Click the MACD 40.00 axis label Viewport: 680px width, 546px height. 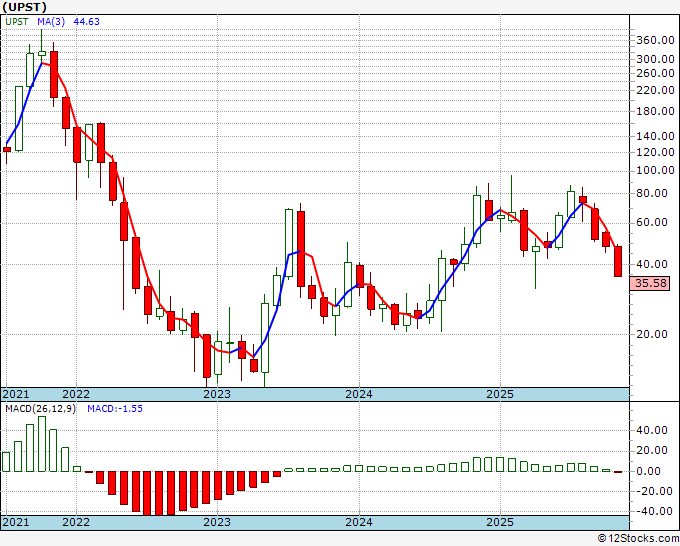[652, 430]
